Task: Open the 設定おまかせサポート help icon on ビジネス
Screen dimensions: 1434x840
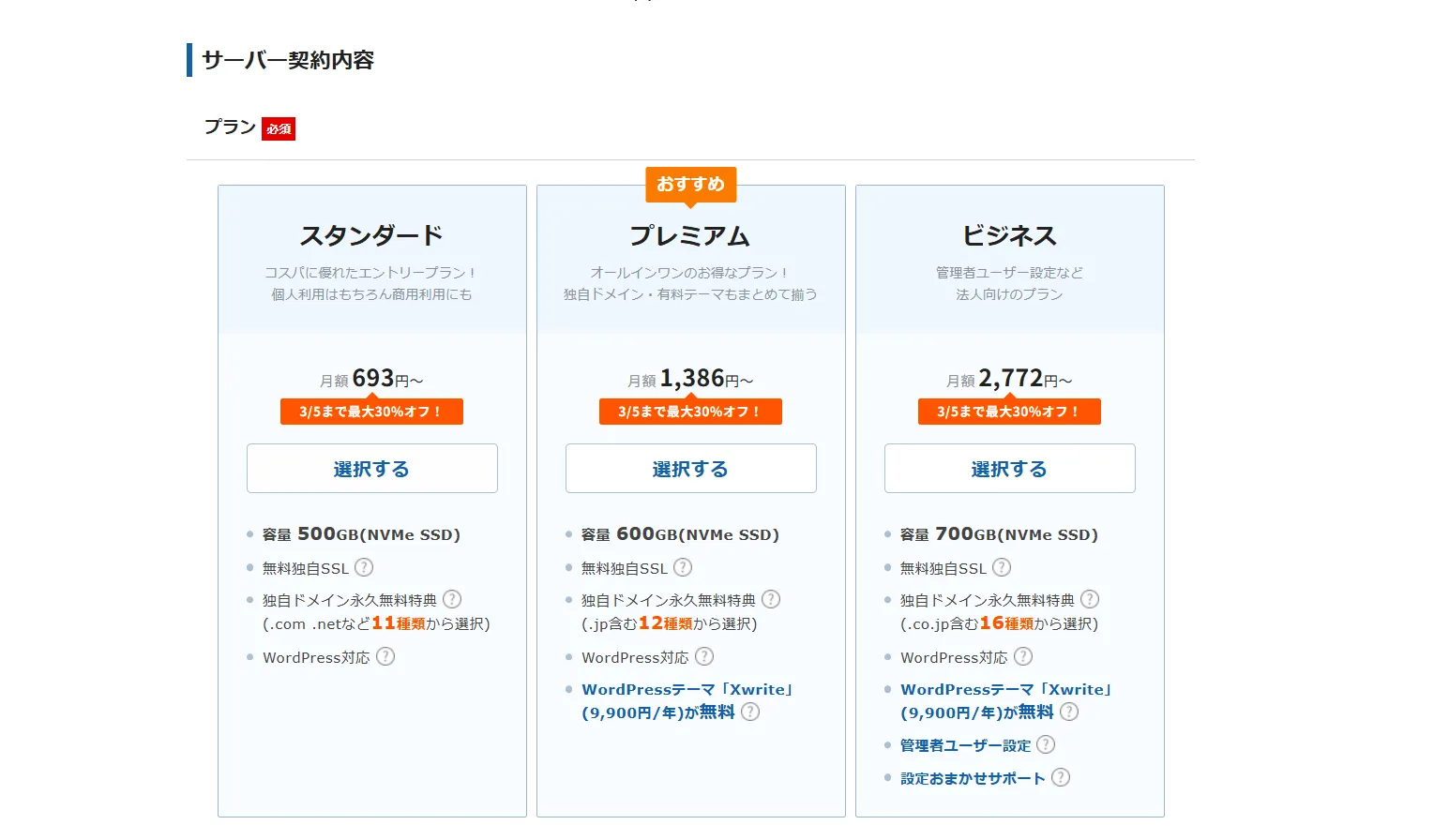Action: click(1060, 777)
